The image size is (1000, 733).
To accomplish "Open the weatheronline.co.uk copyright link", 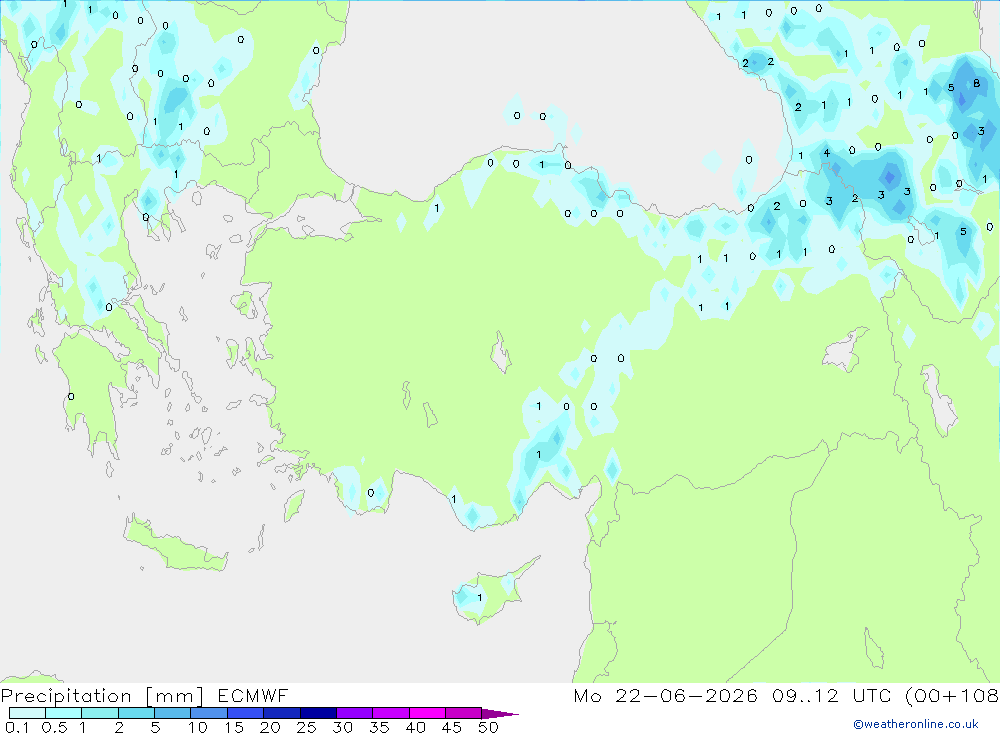I will click(916, 723).
